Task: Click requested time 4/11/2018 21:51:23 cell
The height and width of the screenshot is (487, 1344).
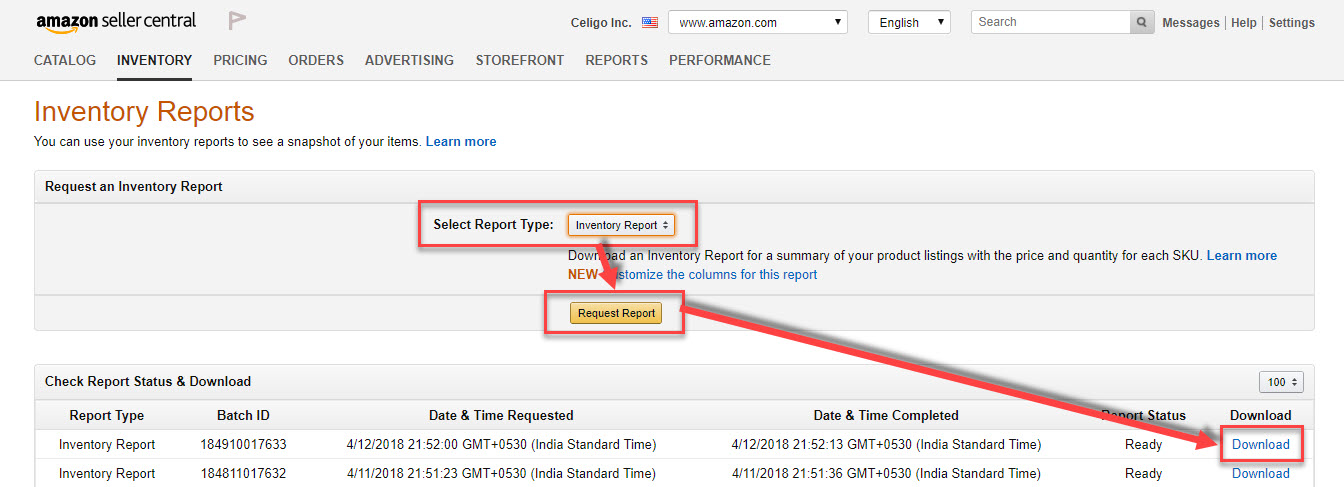Action: (x=501, y=473)
